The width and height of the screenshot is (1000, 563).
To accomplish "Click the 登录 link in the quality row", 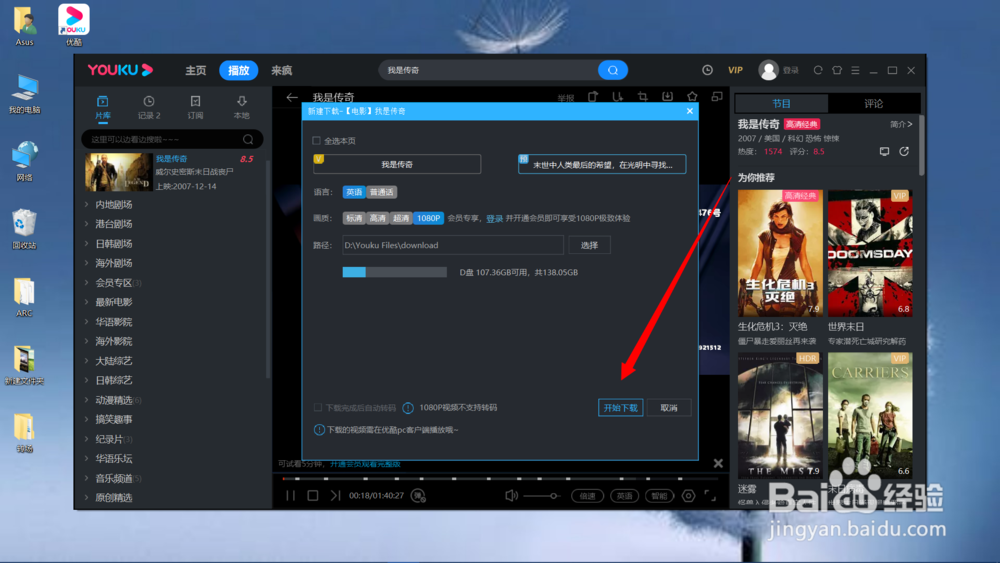I will coord(494,219).
